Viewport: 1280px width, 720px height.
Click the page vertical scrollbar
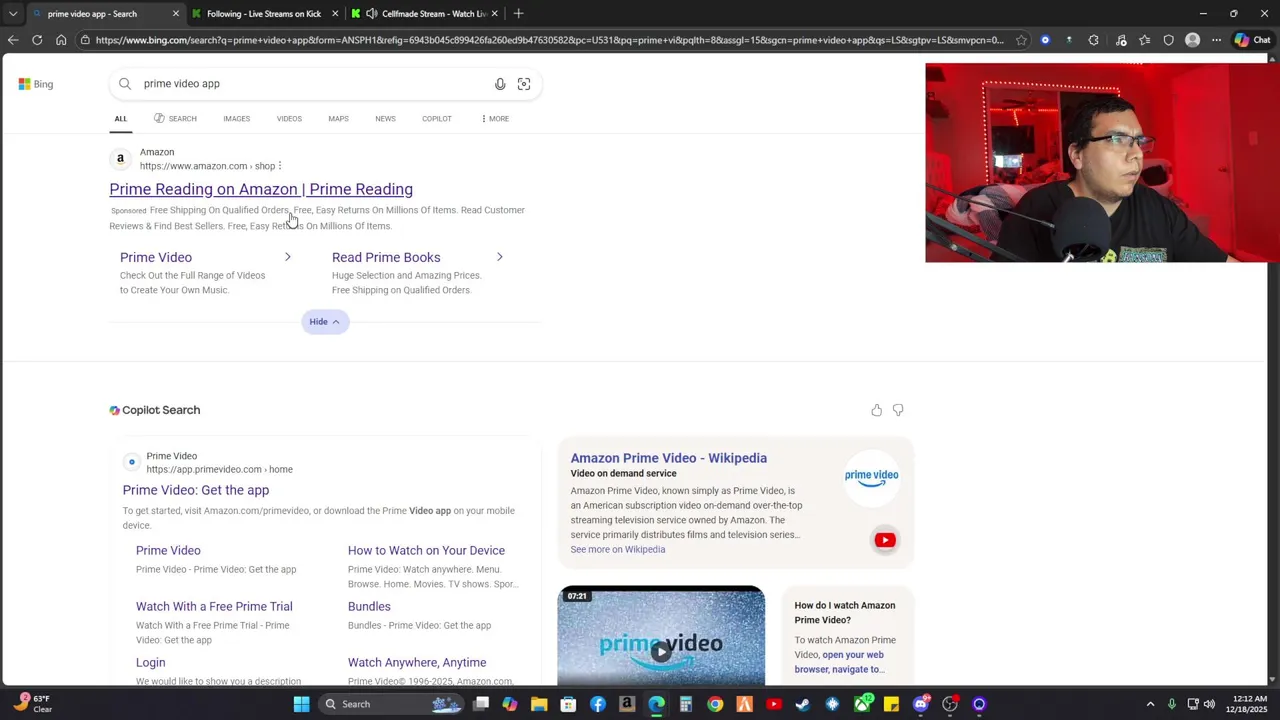coord(1272,370)
